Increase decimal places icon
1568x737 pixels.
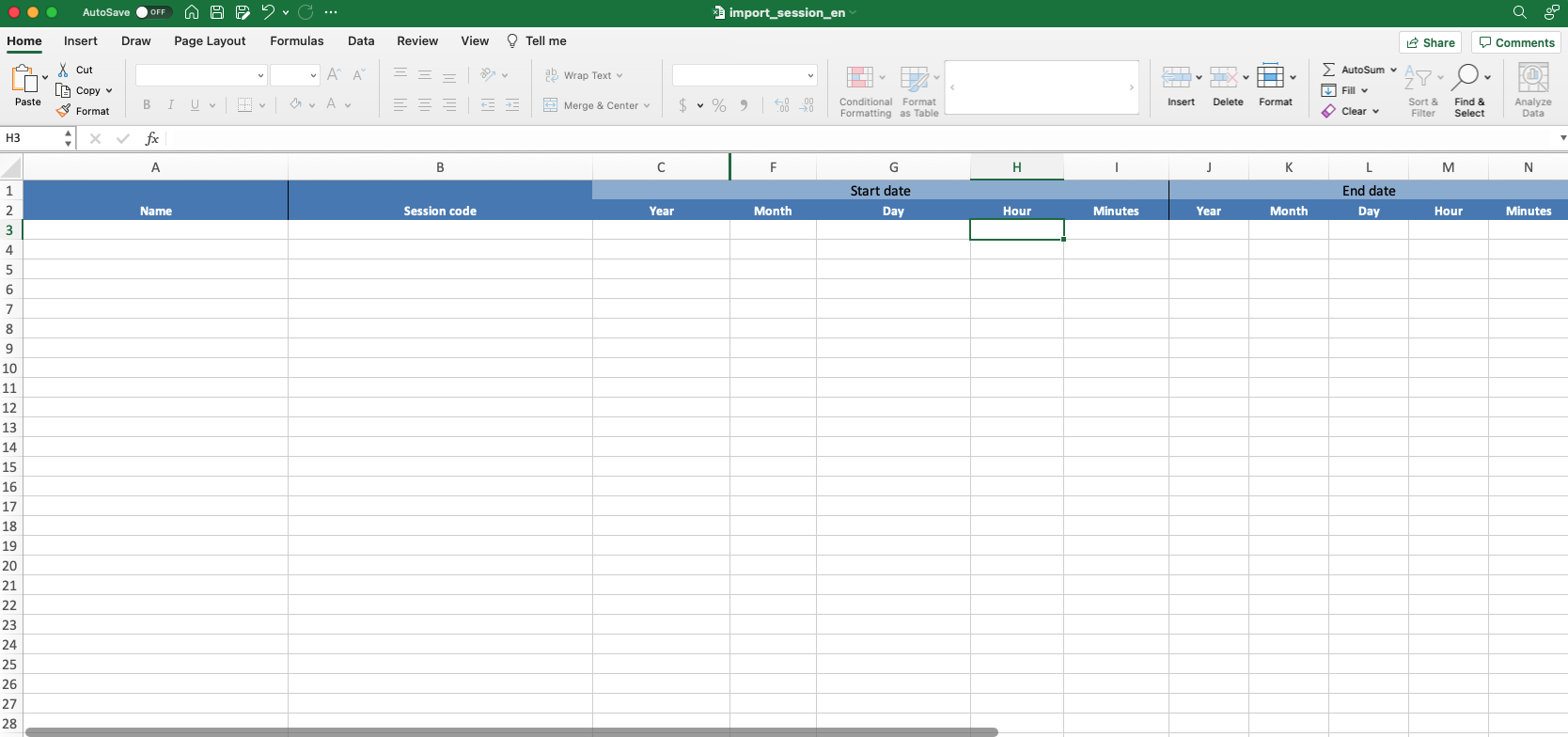pyautogui.click(x=782, y=105)
